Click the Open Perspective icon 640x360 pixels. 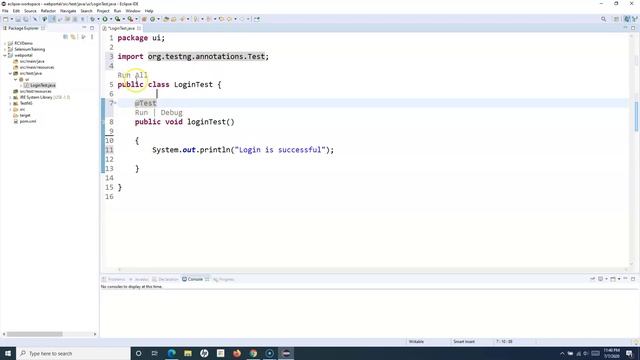click(x=617, y=19)
